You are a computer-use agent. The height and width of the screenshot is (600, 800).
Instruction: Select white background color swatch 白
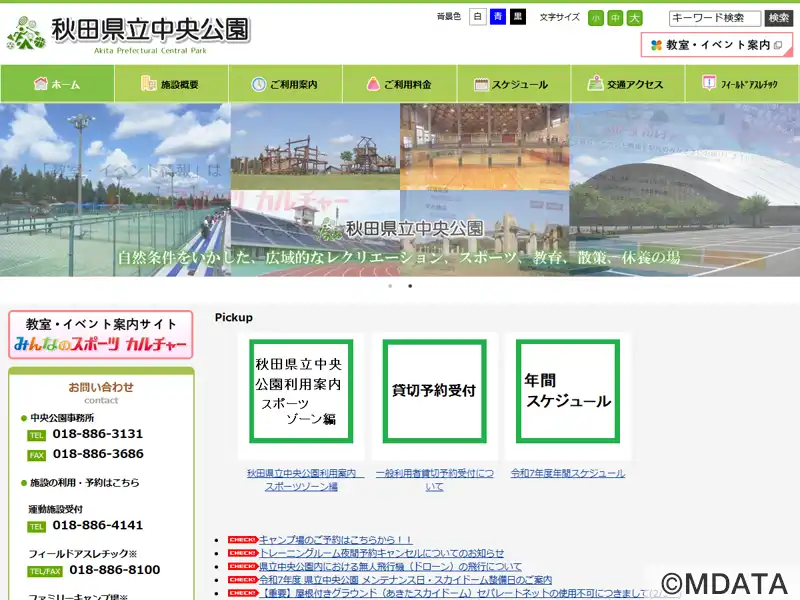(x=478, y=17)
